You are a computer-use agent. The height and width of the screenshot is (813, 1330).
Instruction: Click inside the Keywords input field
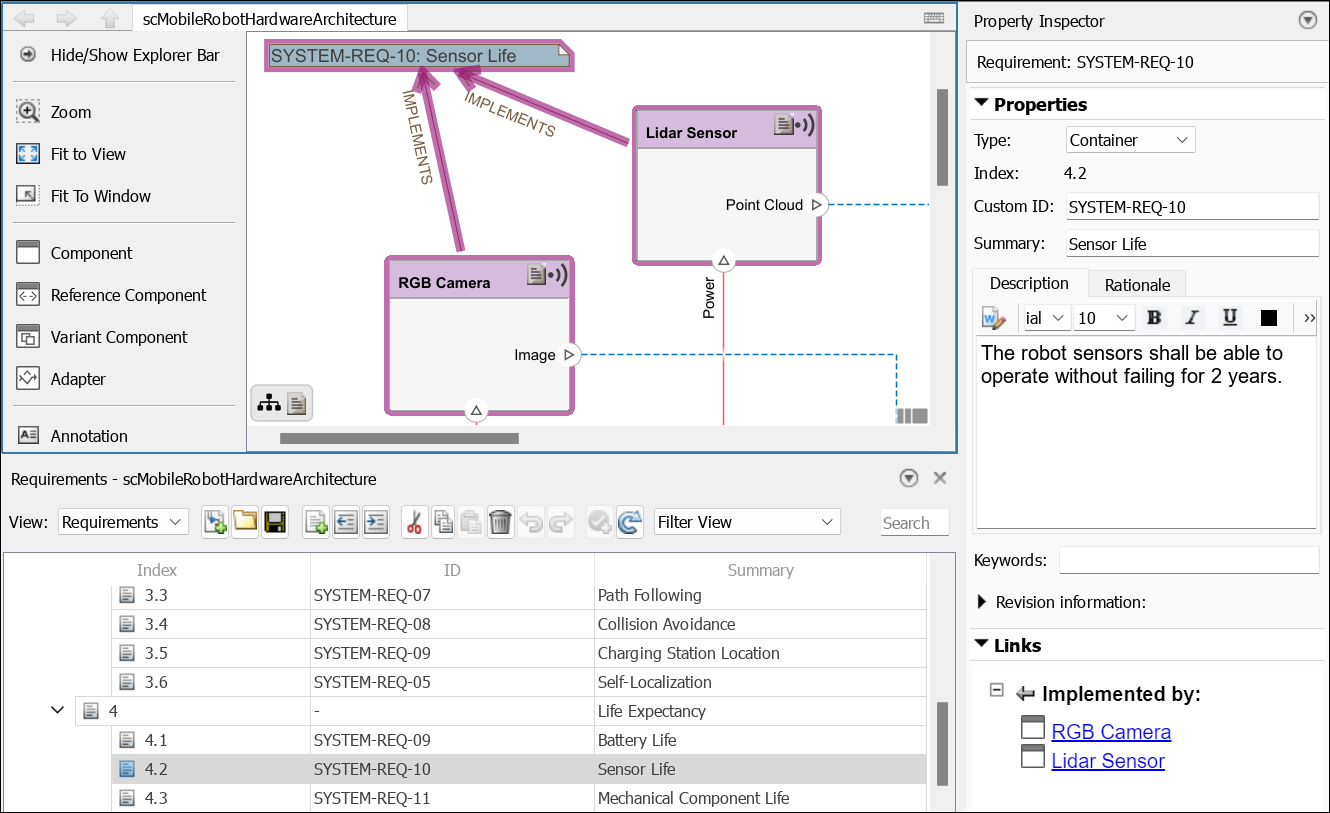tap(1188, 559)
